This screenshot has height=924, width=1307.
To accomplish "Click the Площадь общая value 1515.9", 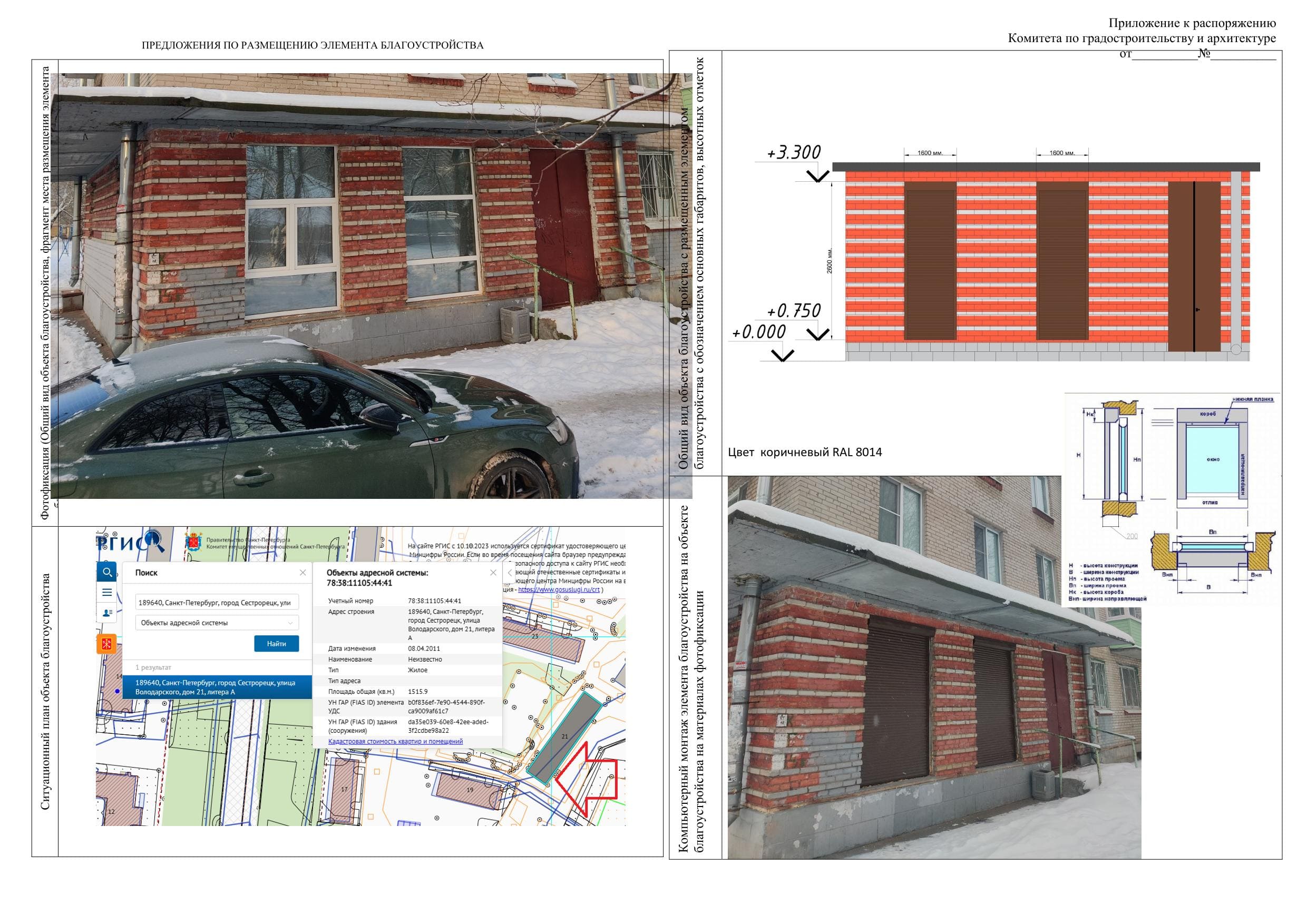I will tap(417, 691).
